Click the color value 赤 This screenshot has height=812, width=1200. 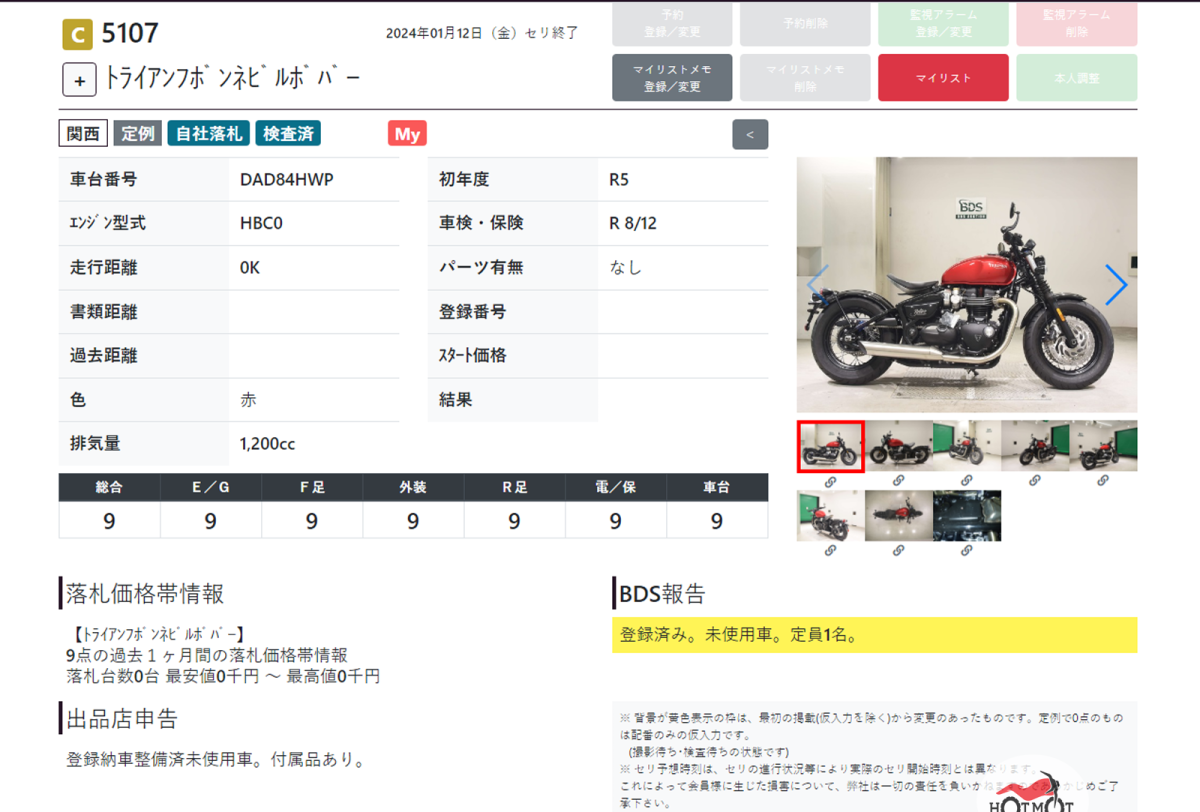[248, 400]
